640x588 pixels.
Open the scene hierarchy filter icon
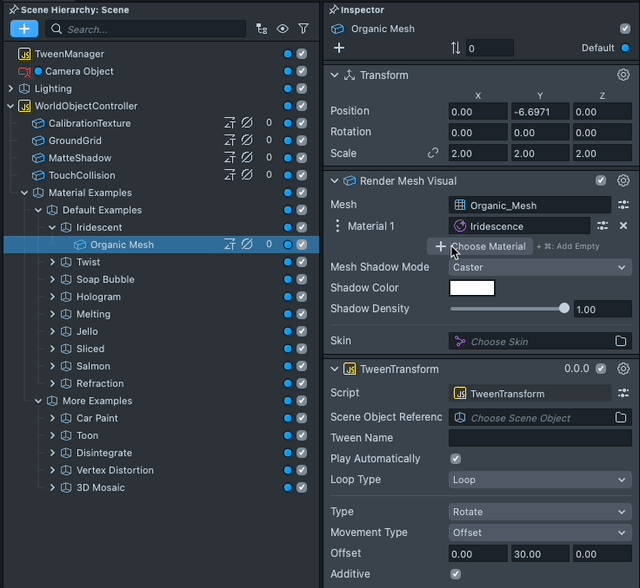point(303,29)
